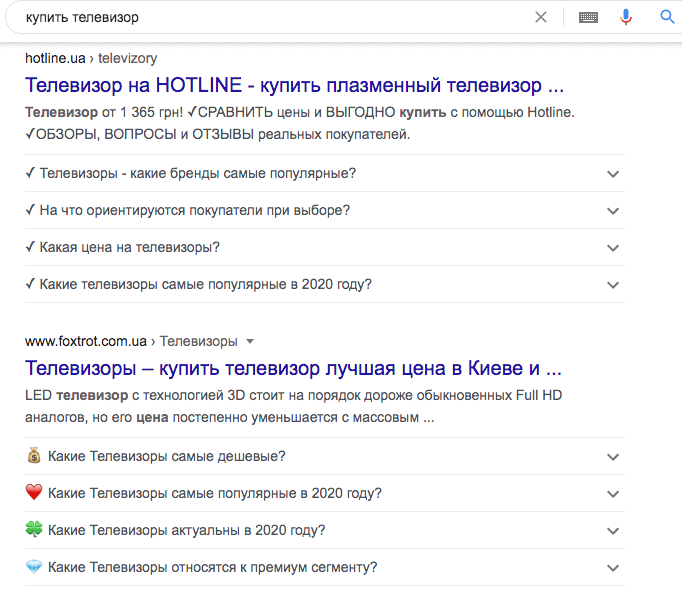Screen dimensions: 682x601
Task: Click the diamond emoji beside premium segment question
Action: [34, 567]
